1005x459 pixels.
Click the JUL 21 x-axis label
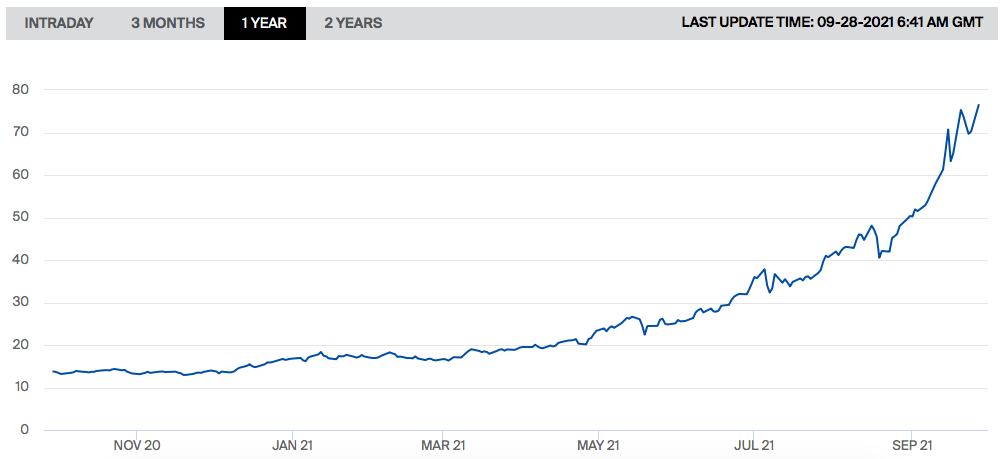point(753,445)
